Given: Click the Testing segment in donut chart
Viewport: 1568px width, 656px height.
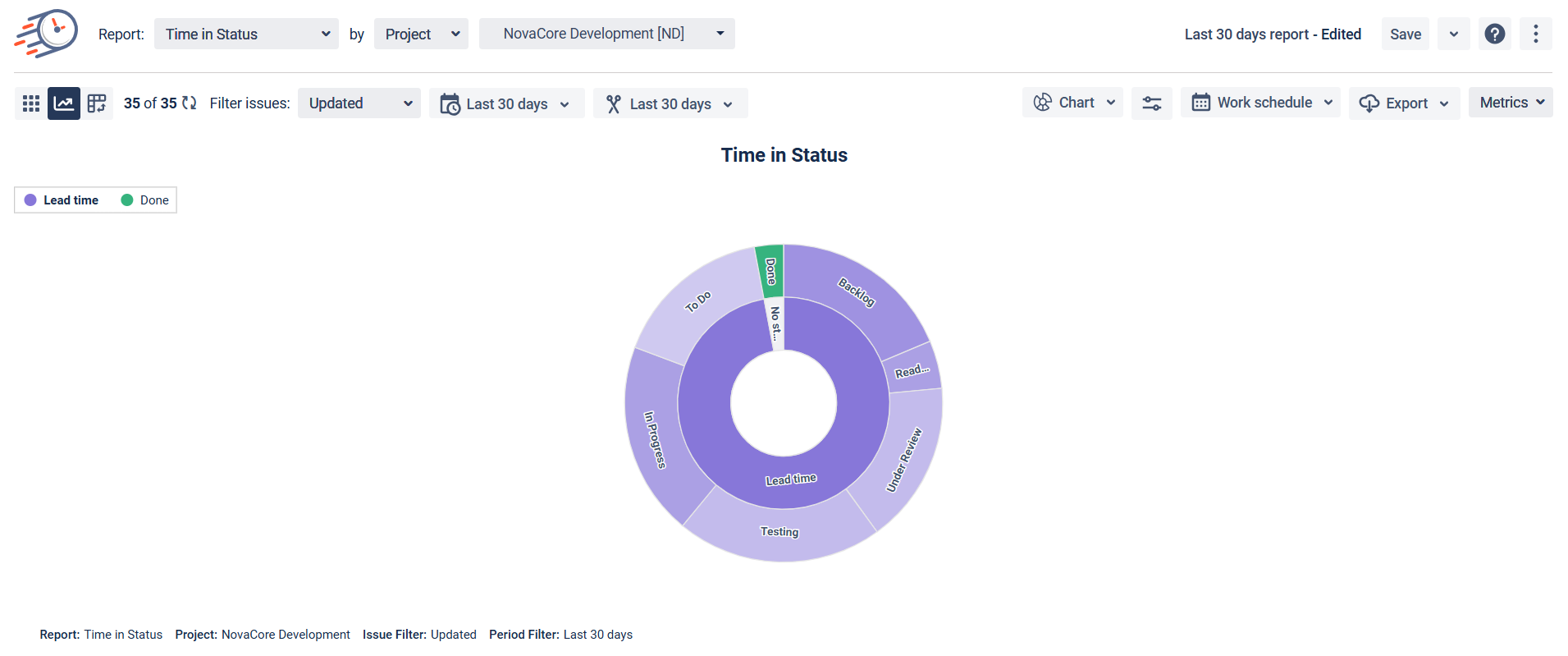Looking at the screenshot, I should (779, 532).
